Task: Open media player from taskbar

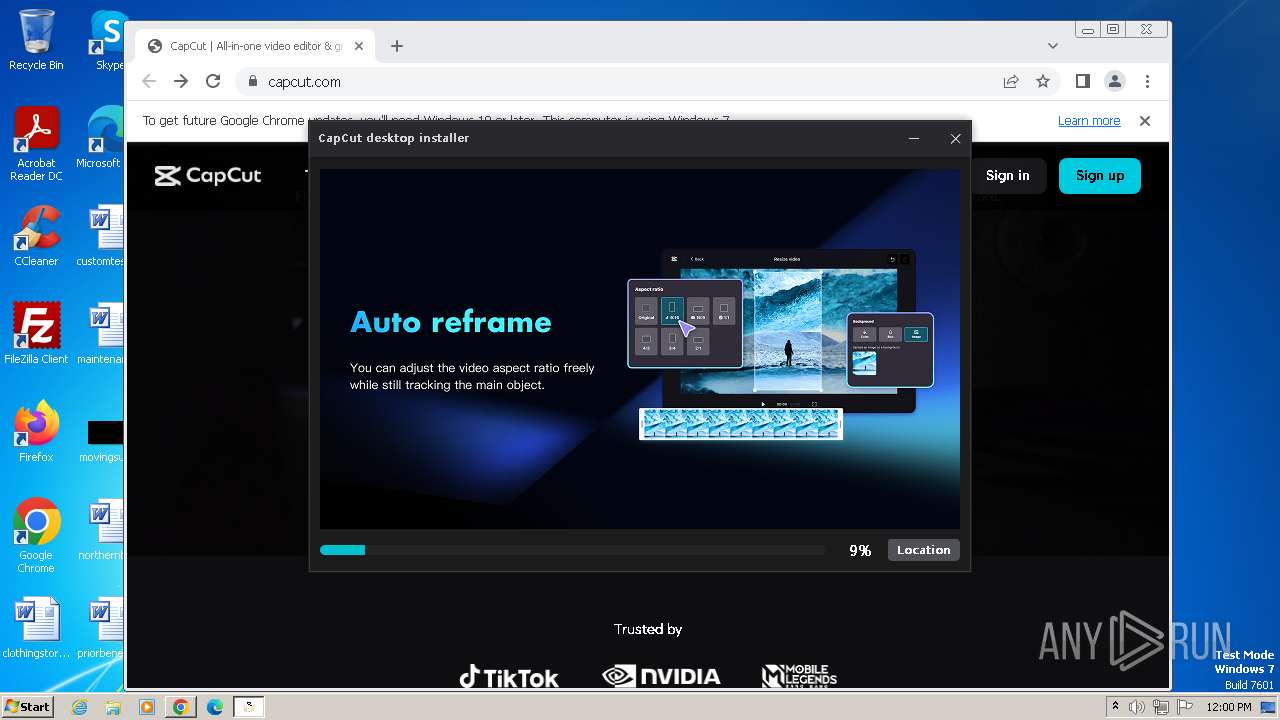Action: (147, 707)
